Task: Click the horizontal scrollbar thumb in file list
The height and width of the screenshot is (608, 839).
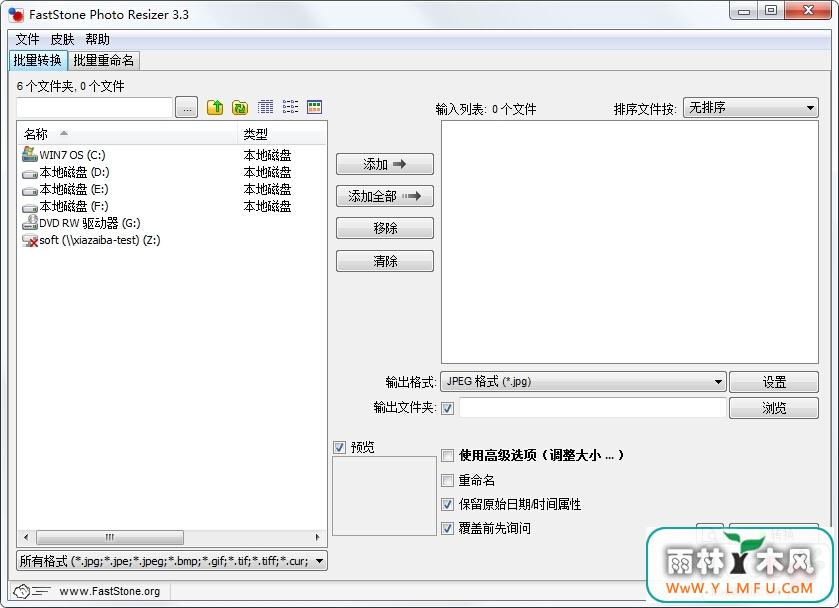Action: [110, 537]
